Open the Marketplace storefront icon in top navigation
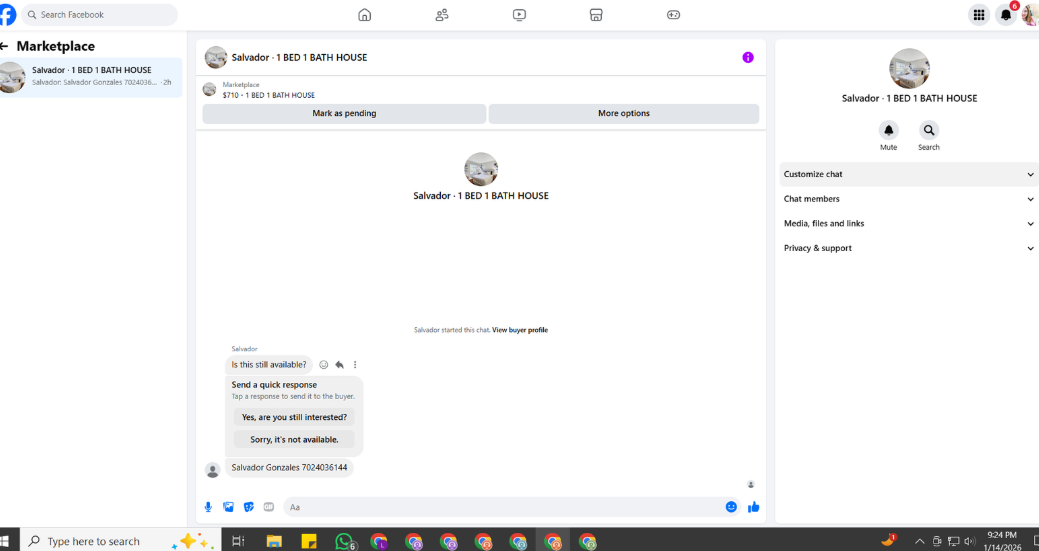 coord(596,15)
